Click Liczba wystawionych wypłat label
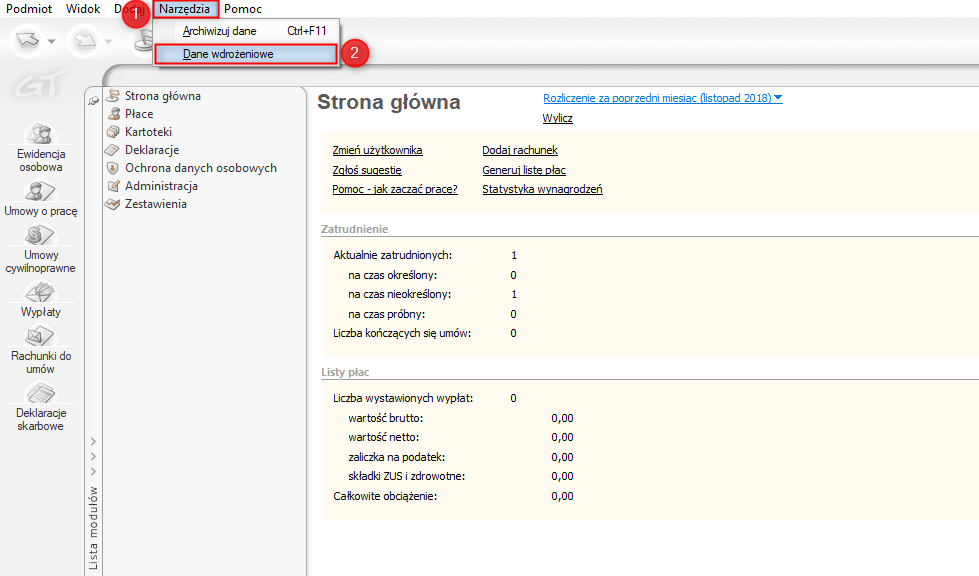Screen dimensions: 979x576 (403, 398)
